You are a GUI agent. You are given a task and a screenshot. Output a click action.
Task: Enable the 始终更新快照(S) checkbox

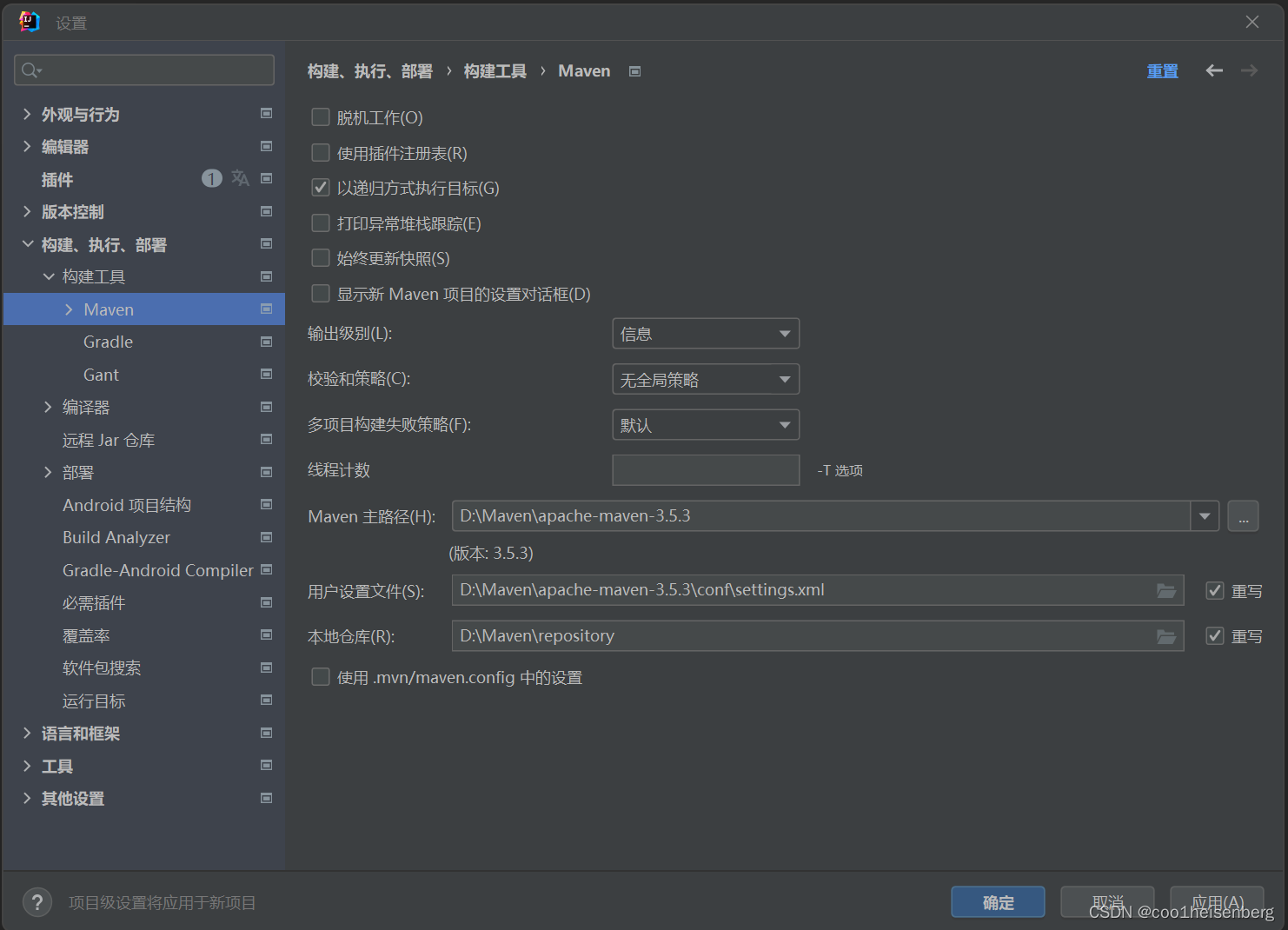click(x=321, y=258)
